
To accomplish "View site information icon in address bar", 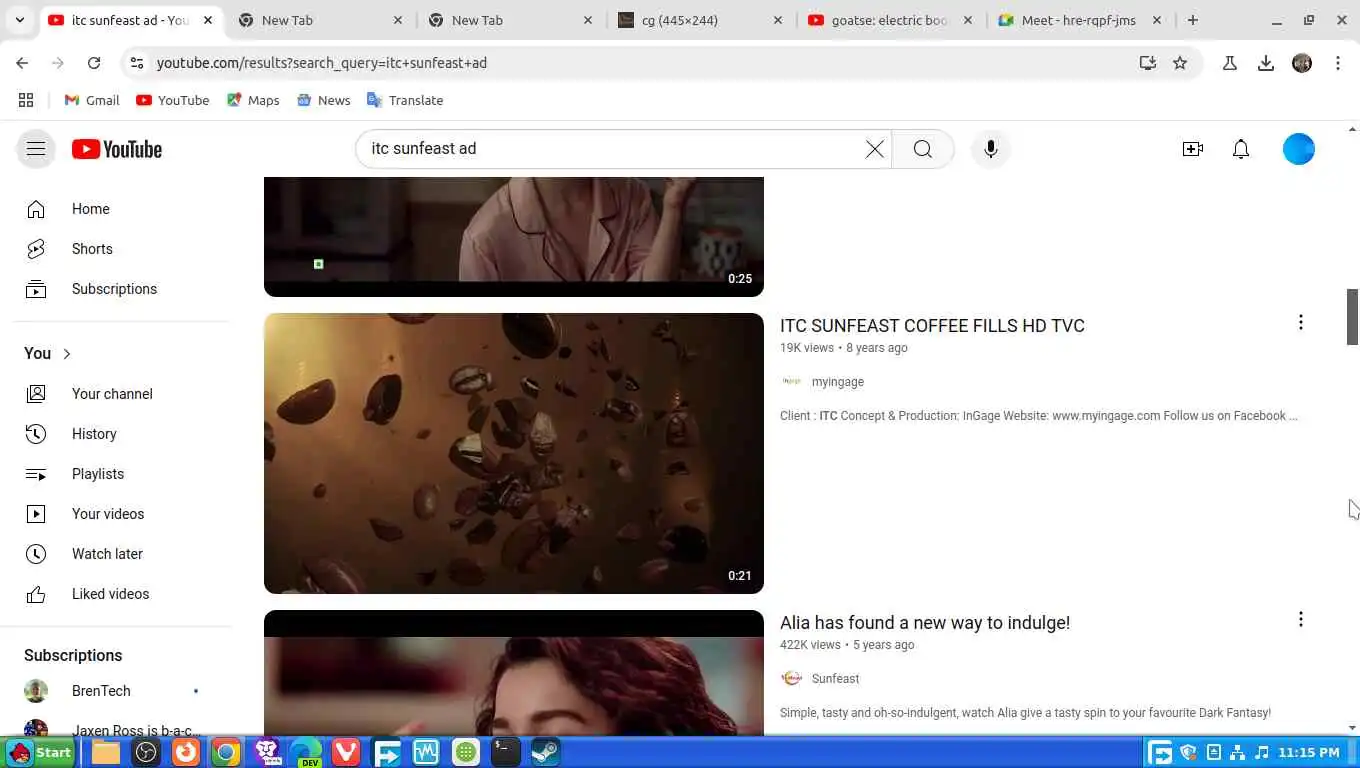I will click(x=137, y=63).
